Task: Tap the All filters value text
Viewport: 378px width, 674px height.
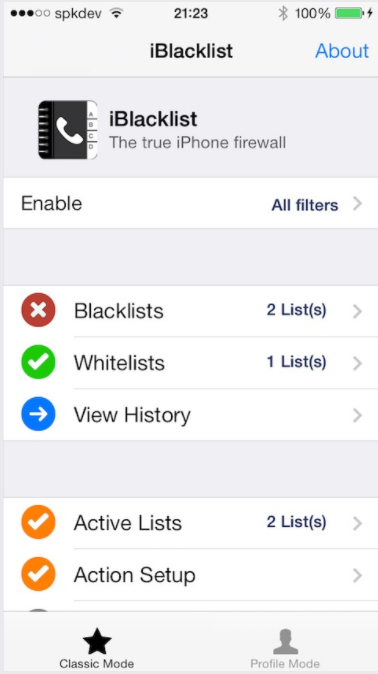Action: click(304, 205)
